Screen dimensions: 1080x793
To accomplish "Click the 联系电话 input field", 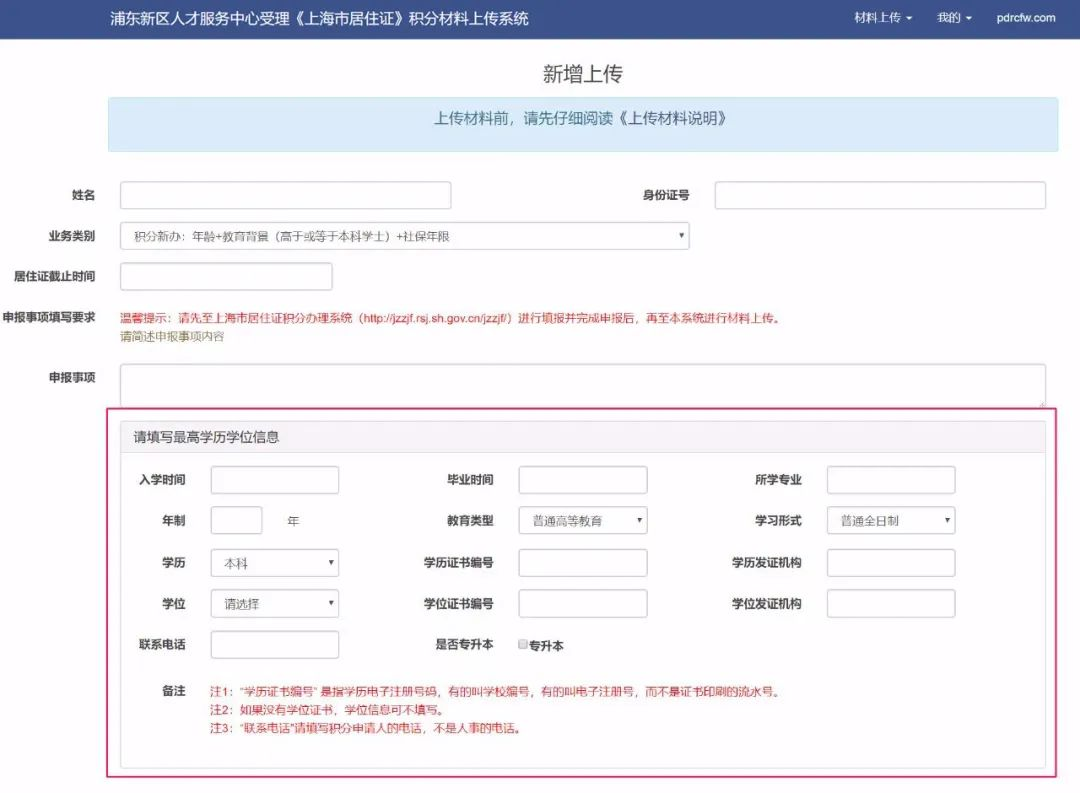I will point(274,645).
